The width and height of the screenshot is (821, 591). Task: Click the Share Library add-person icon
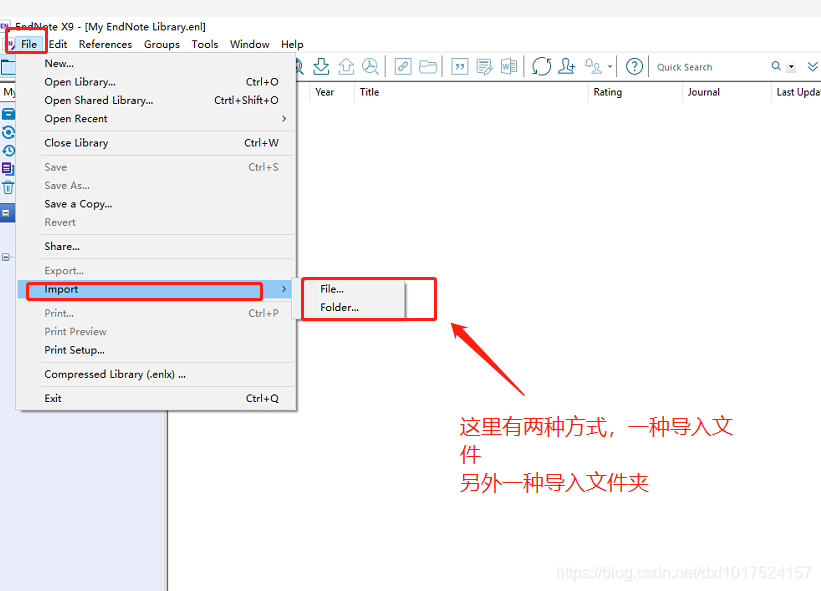tap(567, 66)
